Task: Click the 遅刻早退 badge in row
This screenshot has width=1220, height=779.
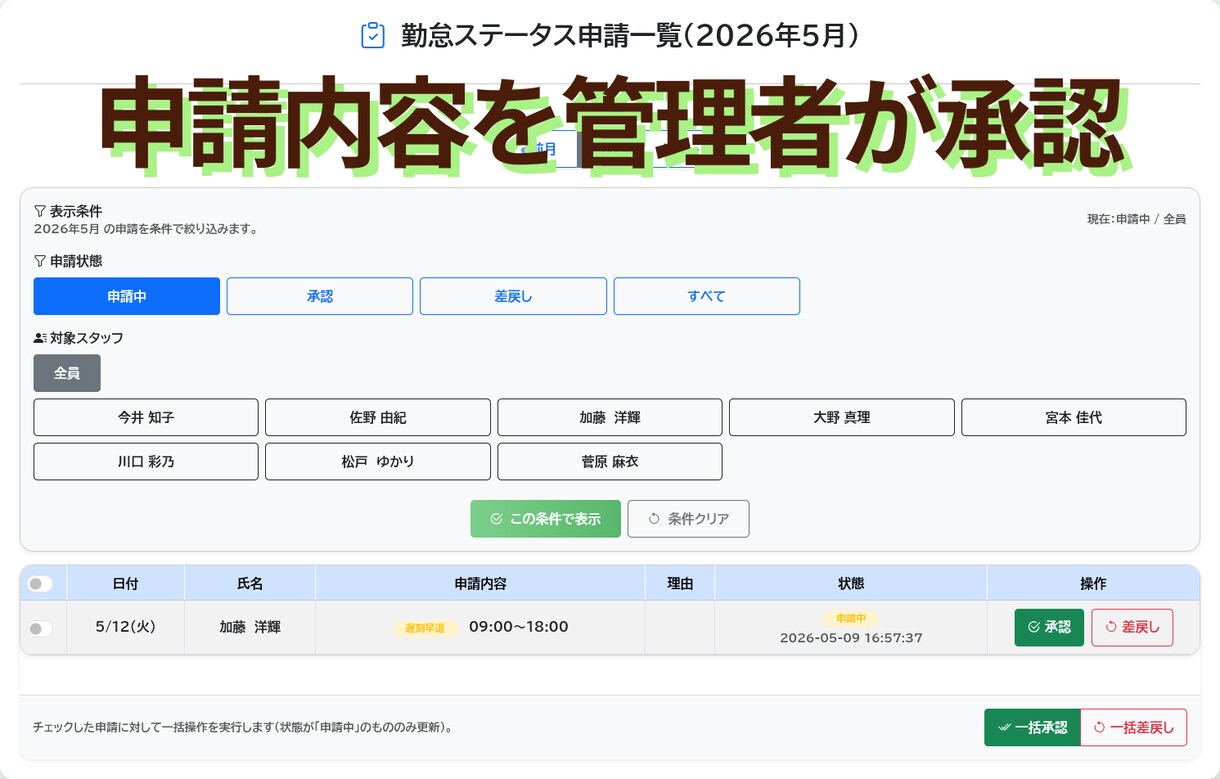Action: [x=425, y=628]
